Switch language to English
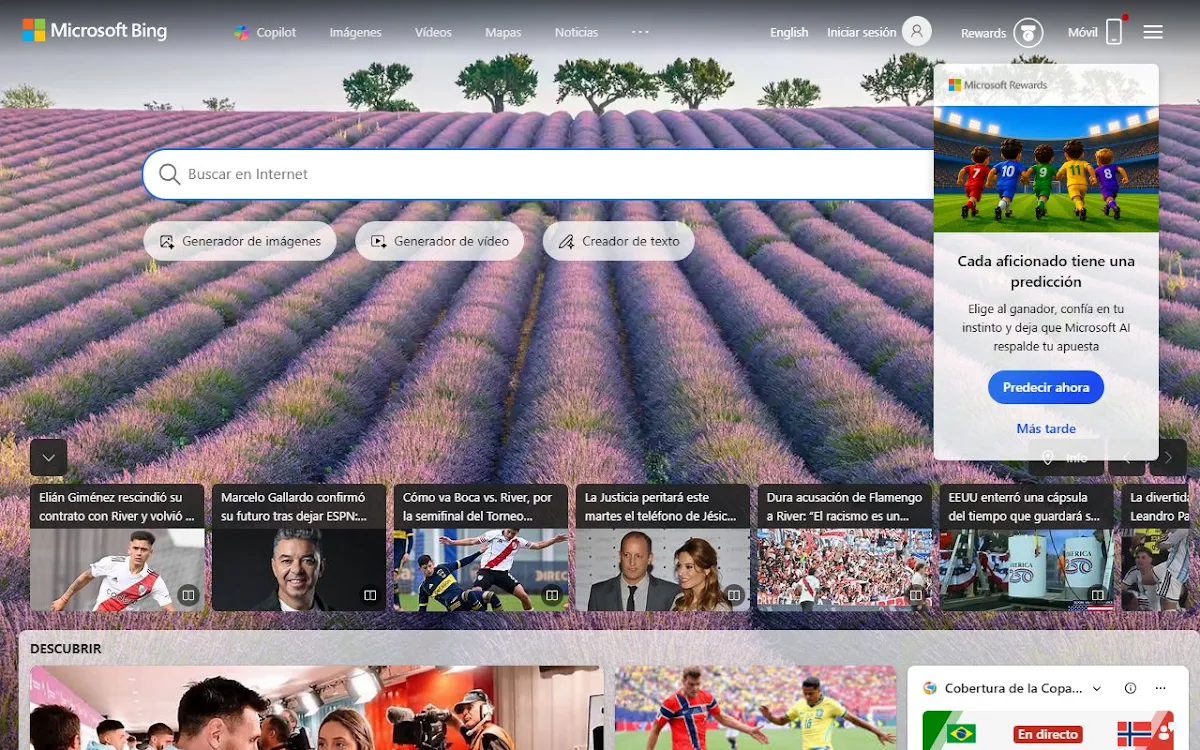Image resolution: width=1200 pixels, height=750 pixels. (789, 32)
